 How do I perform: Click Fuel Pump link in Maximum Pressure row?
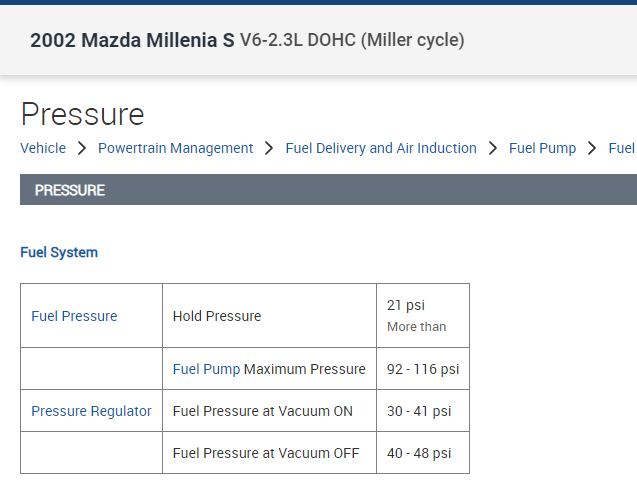(206, 369)
